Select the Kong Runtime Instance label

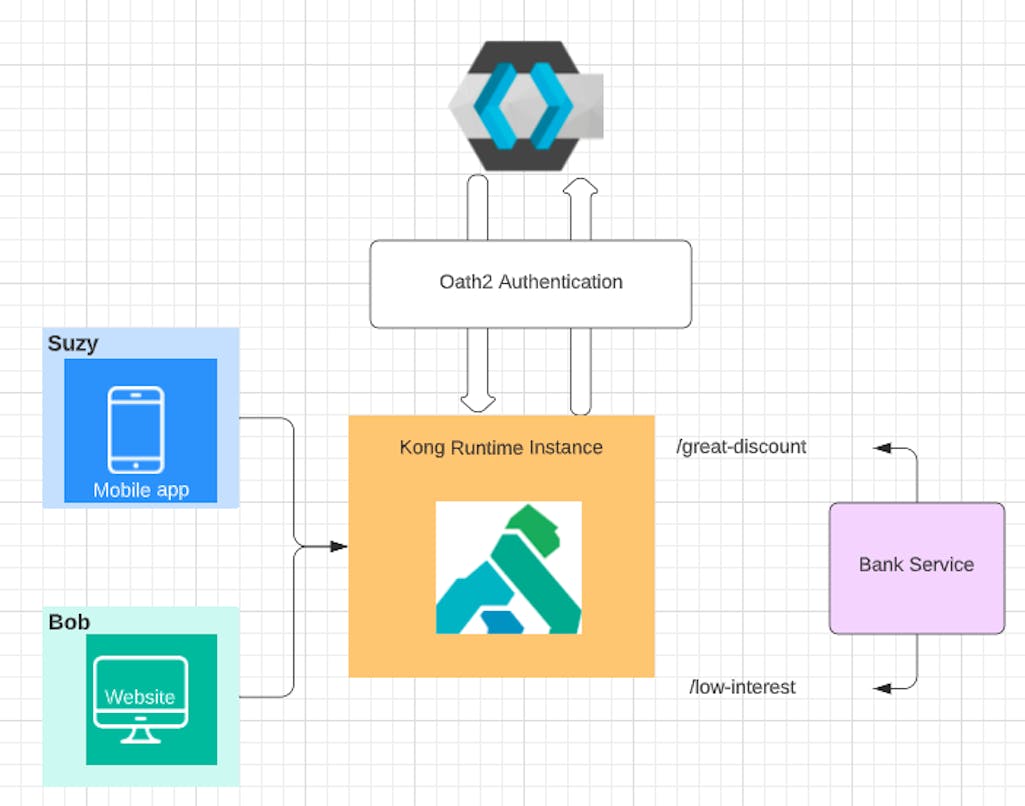click(x=501, y=447)
